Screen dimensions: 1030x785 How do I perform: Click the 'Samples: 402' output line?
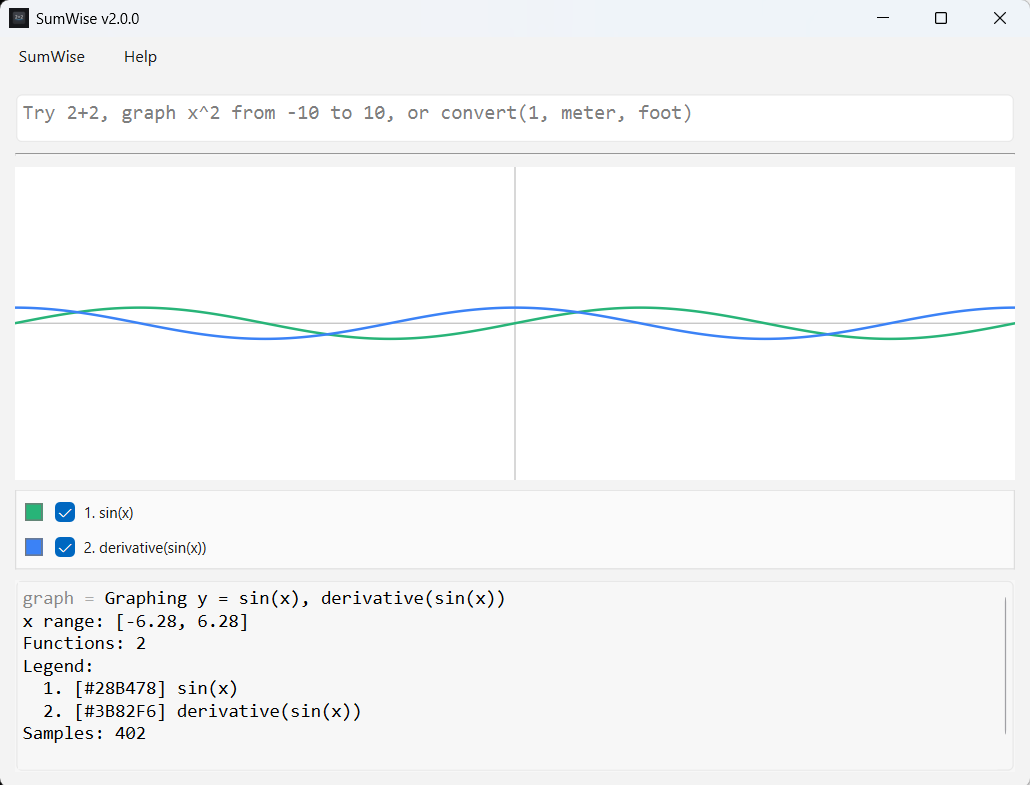click(x=84, y=734)
